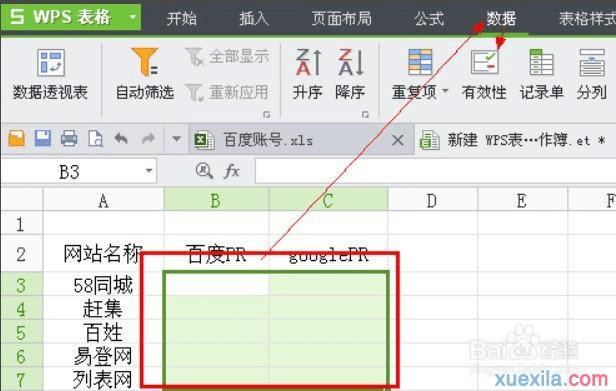This screenshot has height=391, width=616.
Task: Click the cell containing 百度PR
Action: pyautogui.click(x=216, y=254)
